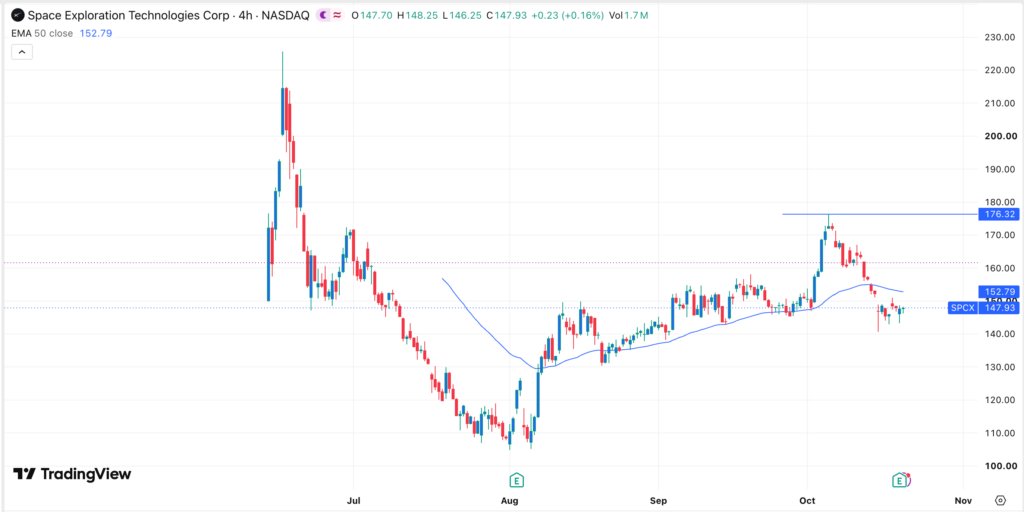Click the blue EMA value 152.79 in legend
This screenshot has width=1024, height=512.
pos(96,33)
